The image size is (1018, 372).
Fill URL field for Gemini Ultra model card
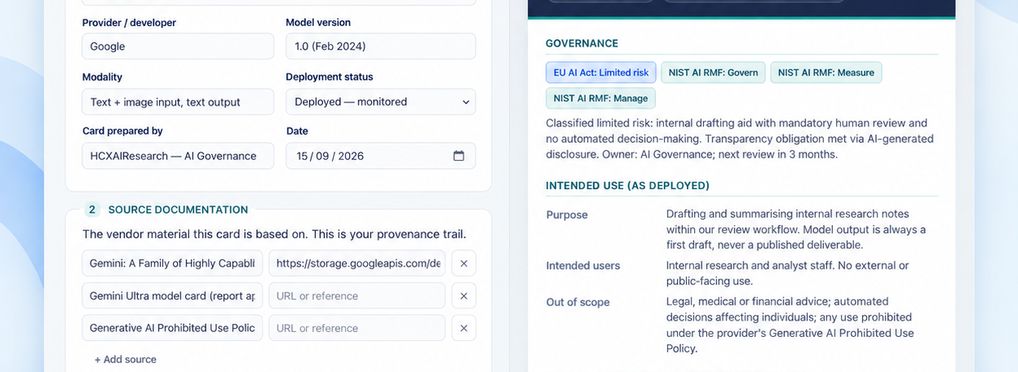(x=357, y=296)
